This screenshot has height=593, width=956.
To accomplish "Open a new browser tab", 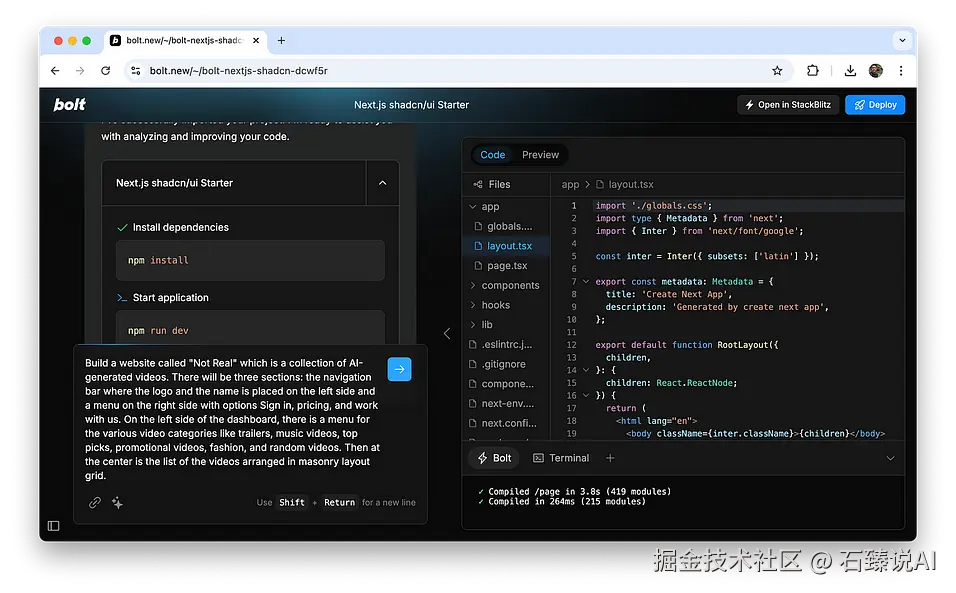I will pyautogui.click(x=281, y=40).
